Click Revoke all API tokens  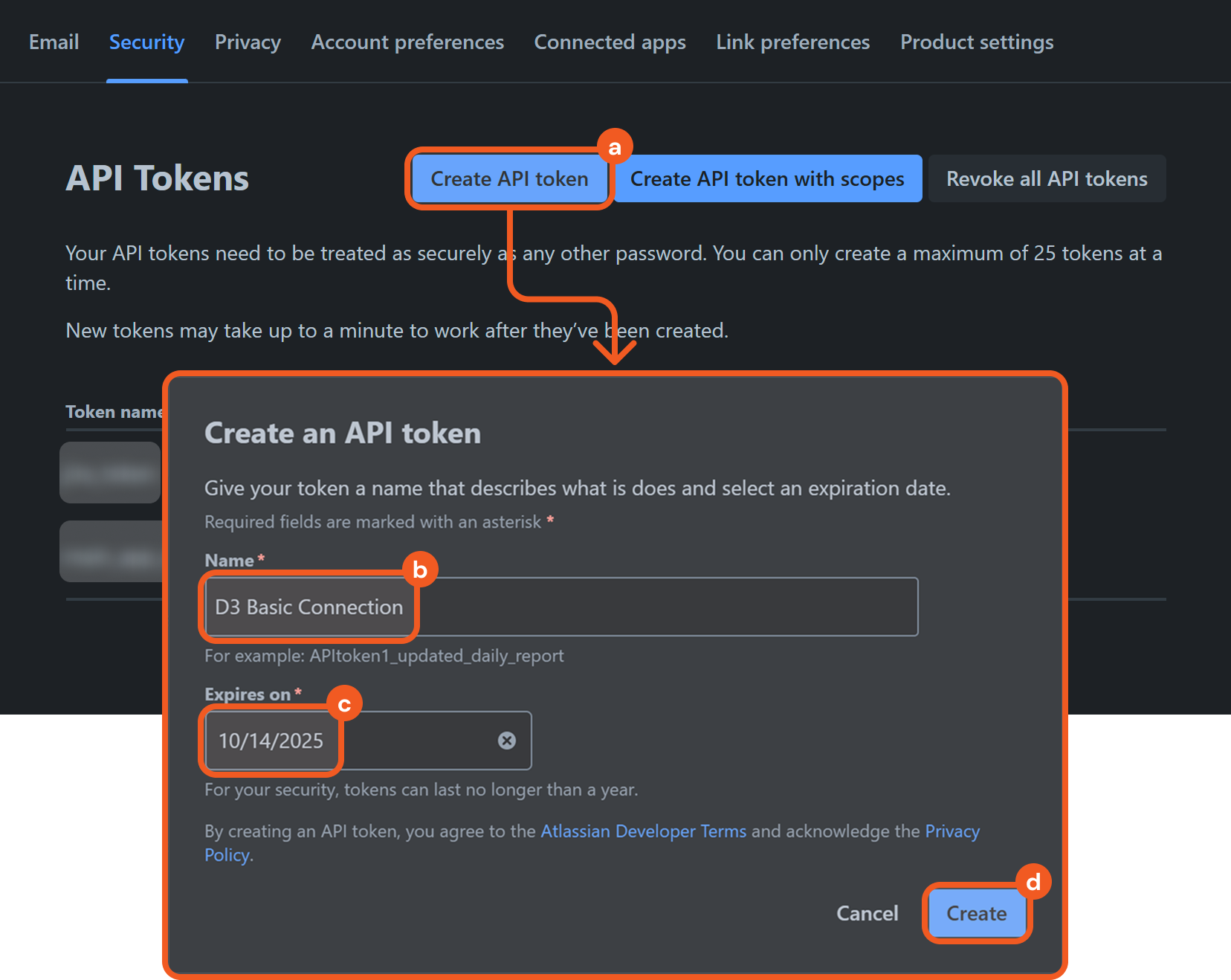(x=1047, y=179)
